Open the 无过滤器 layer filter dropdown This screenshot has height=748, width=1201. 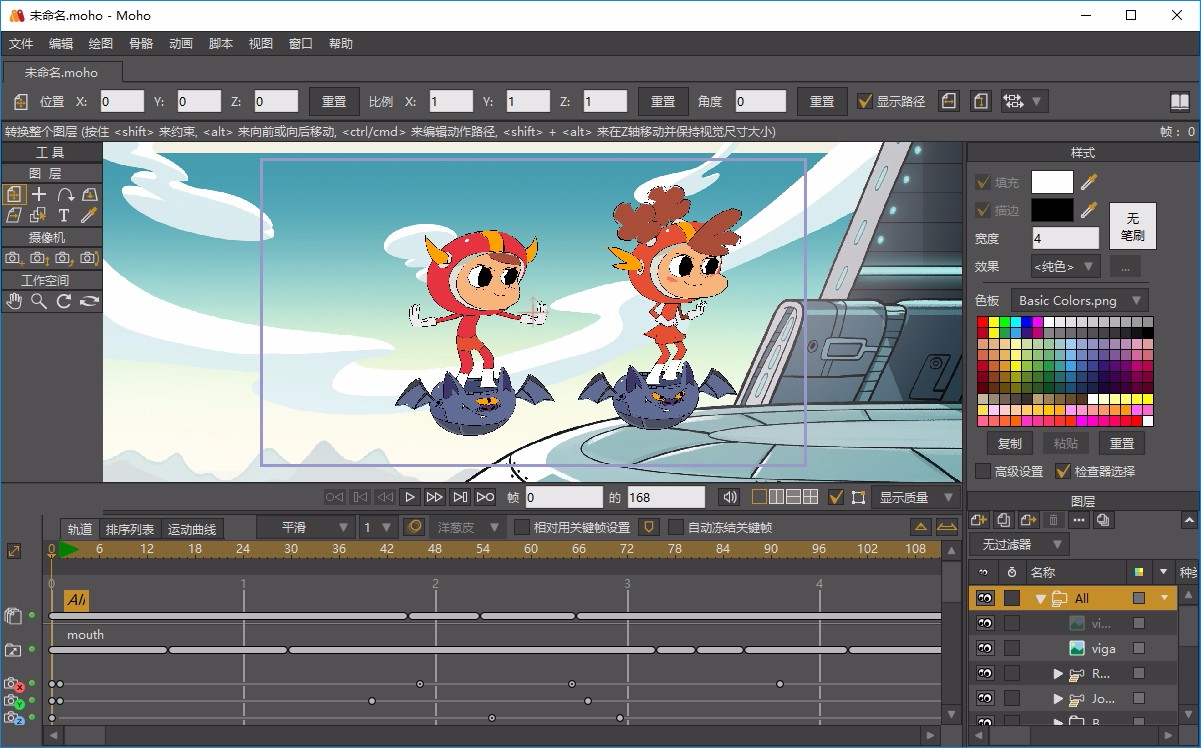1018,544
